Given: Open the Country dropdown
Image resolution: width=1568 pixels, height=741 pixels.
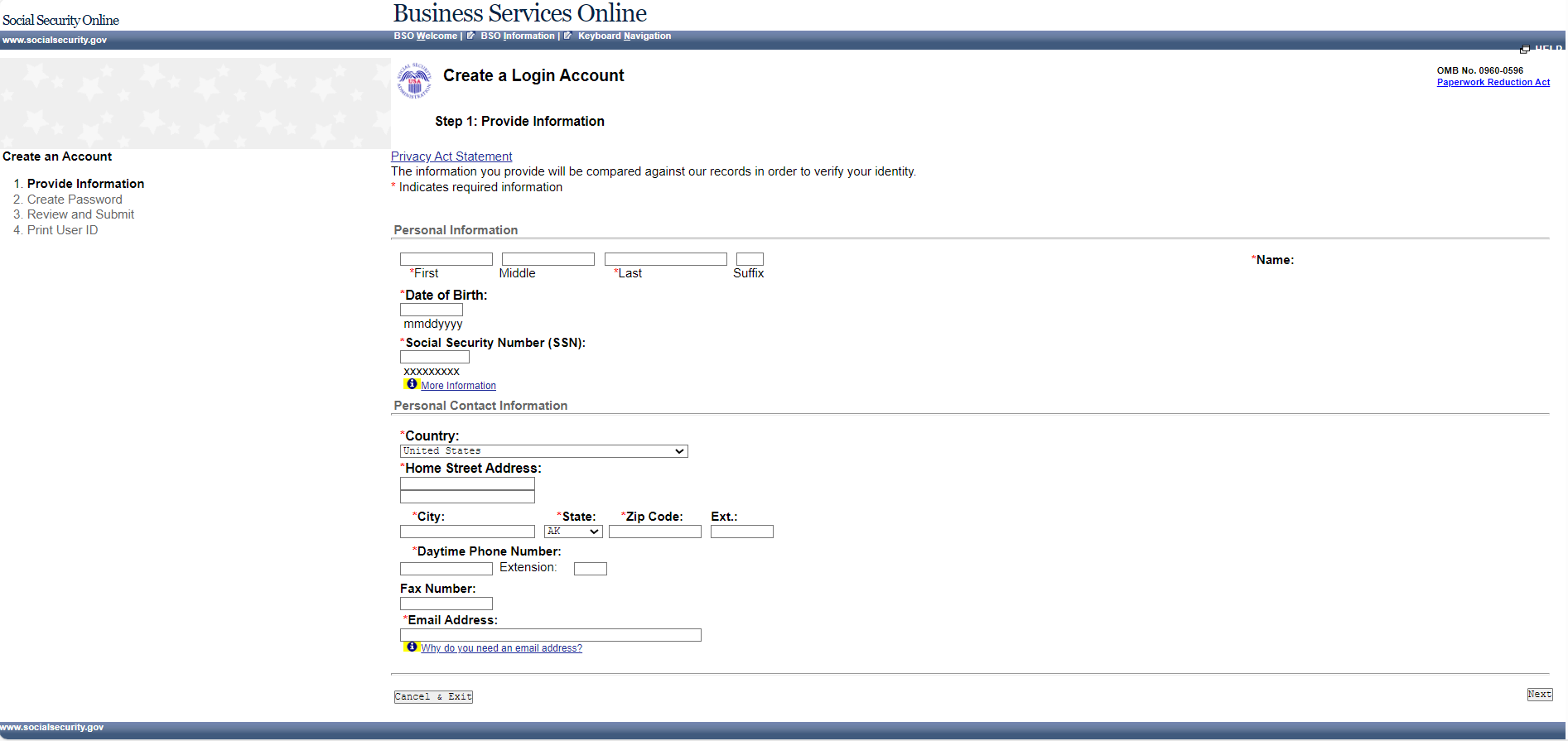Looking at the screenshot, I should 543,451.
